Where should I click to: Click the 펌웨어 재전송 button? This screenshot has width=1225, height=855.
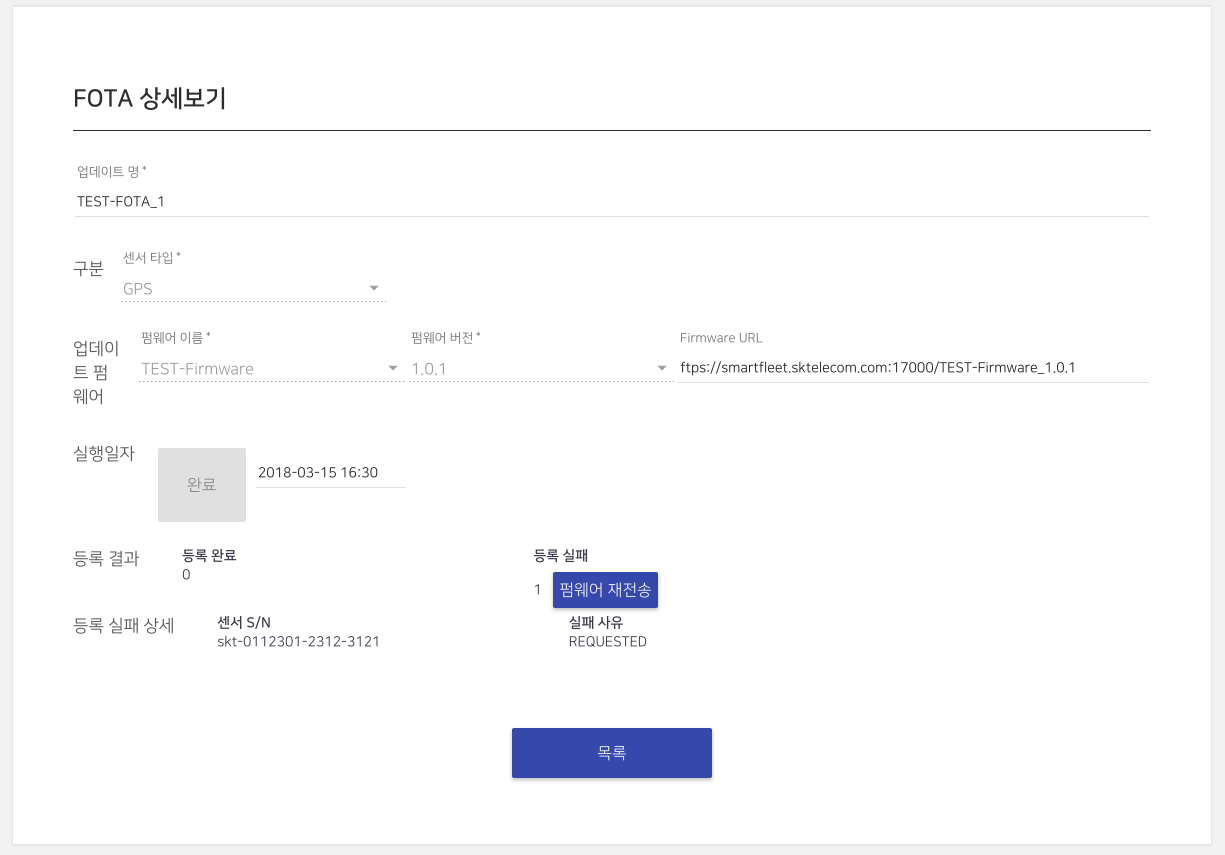(605, 590)
